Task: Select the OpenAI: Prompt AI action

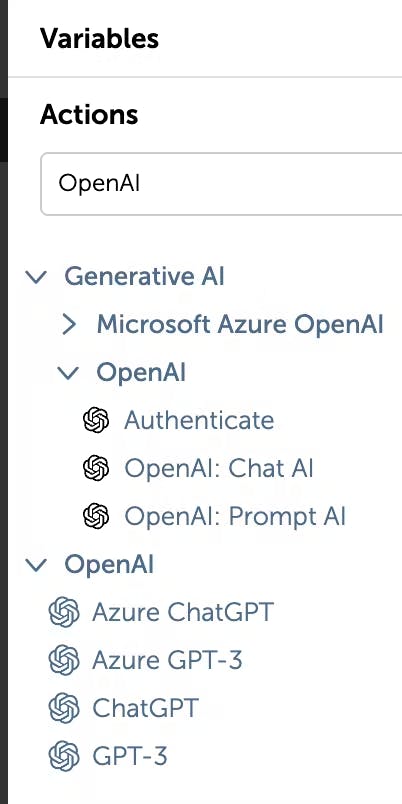Action: (235, 516)
